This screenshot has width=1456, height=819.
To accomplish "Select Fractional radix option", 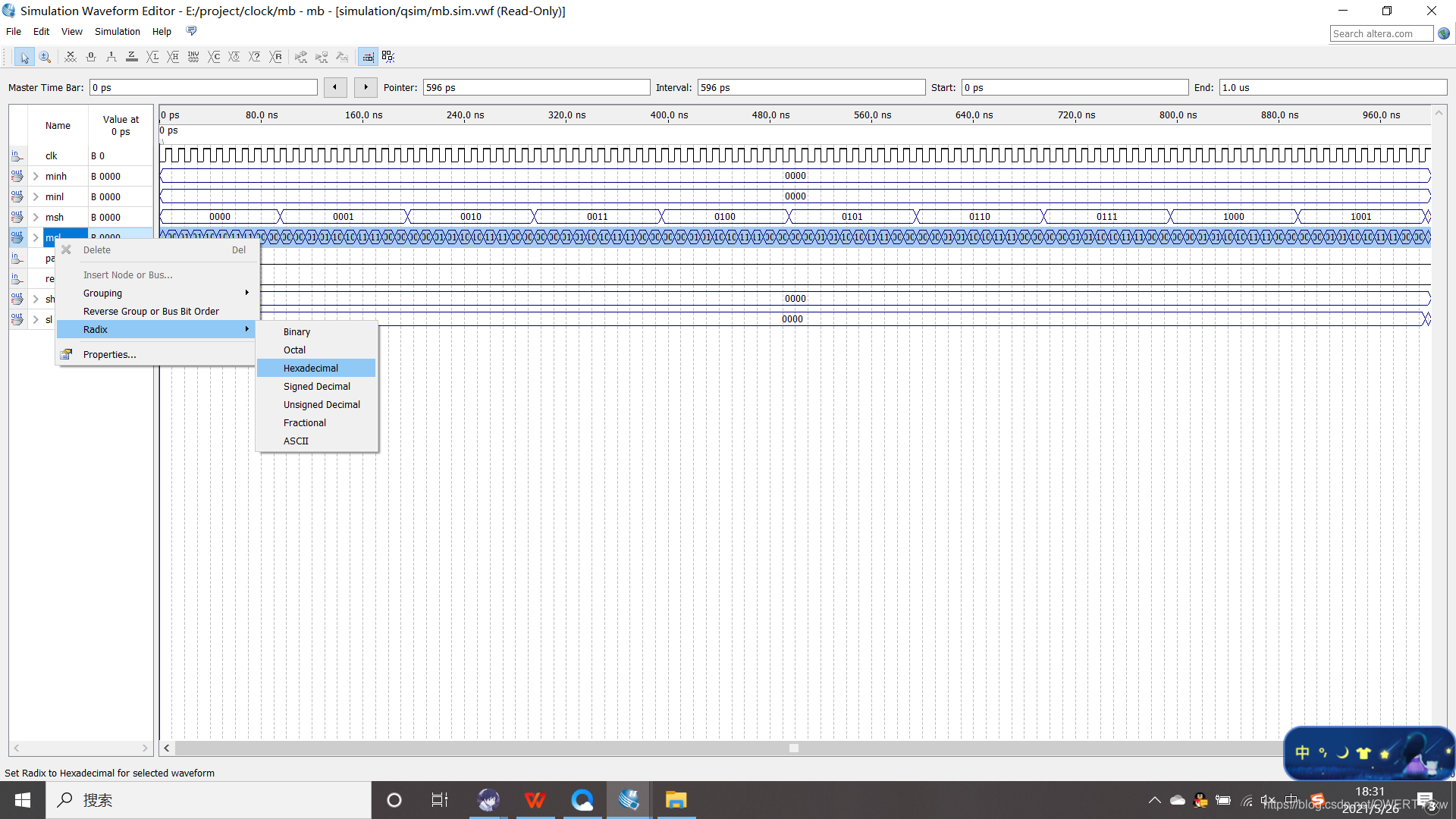I will coord(317,423).
